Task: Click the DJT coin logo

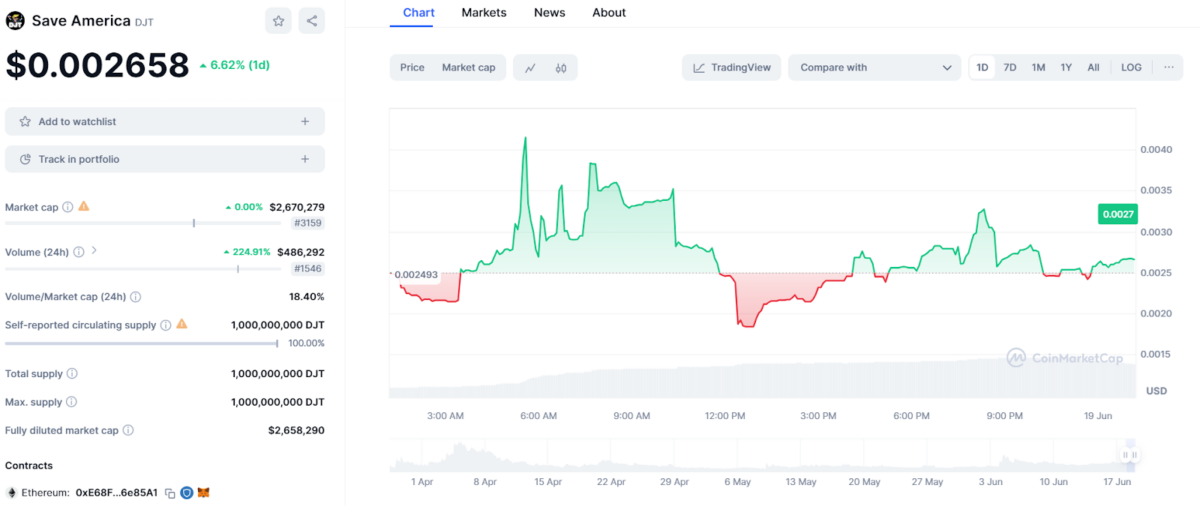Action: pyautogui.click(x=16, y=20)
